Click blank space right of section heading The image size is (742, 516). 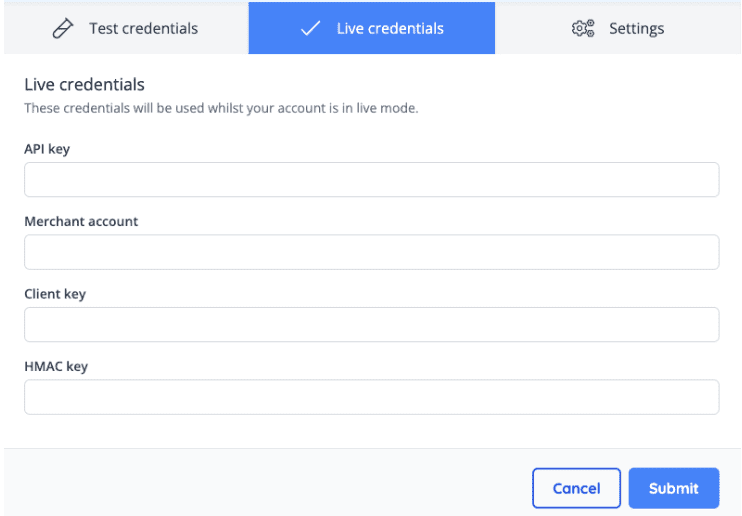[450, 85]
